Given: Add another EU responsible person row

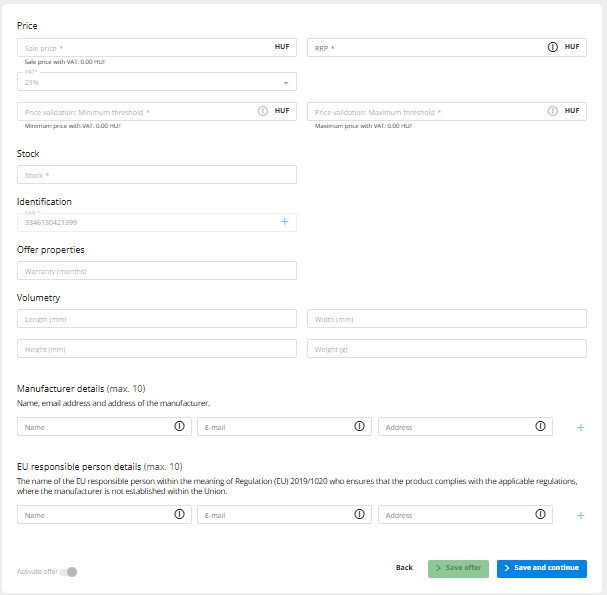Looking at the screenshot, I should (x=580, y=515).
